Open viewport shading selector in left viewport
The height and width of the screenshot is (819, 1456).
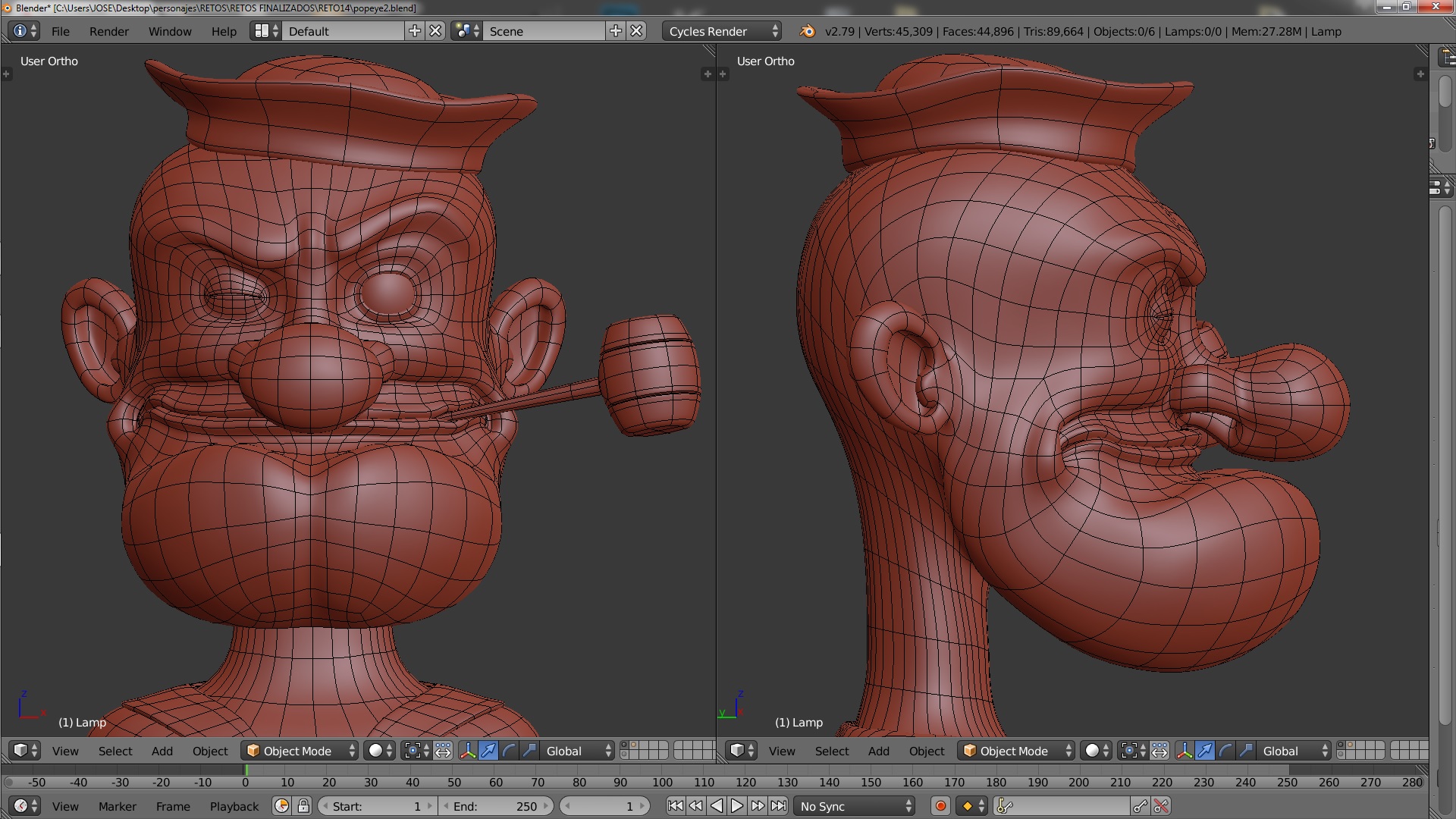click(x=380, y=751)
